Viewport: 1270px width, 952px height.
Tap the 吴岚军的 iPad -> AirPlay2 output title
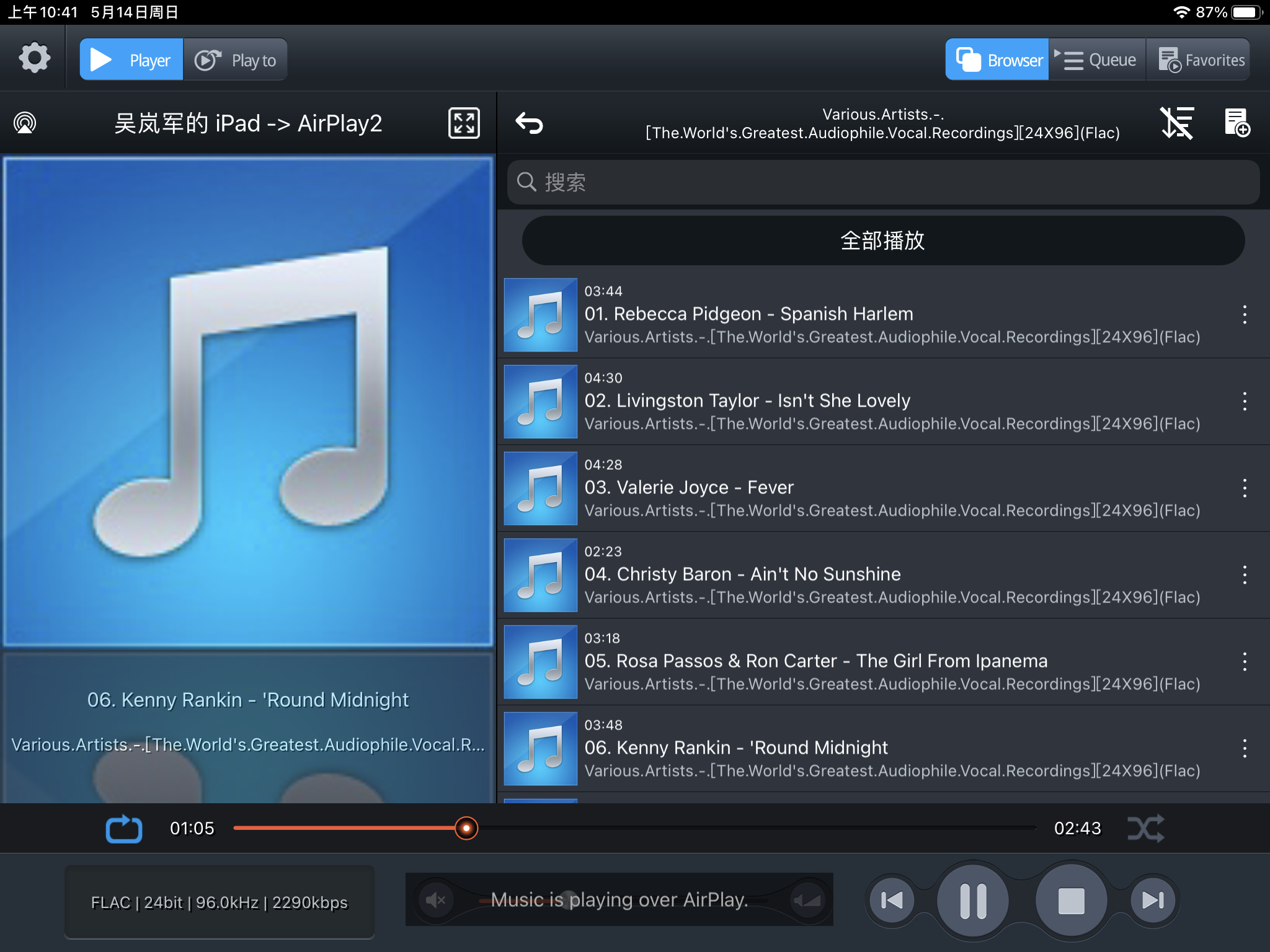248,123
